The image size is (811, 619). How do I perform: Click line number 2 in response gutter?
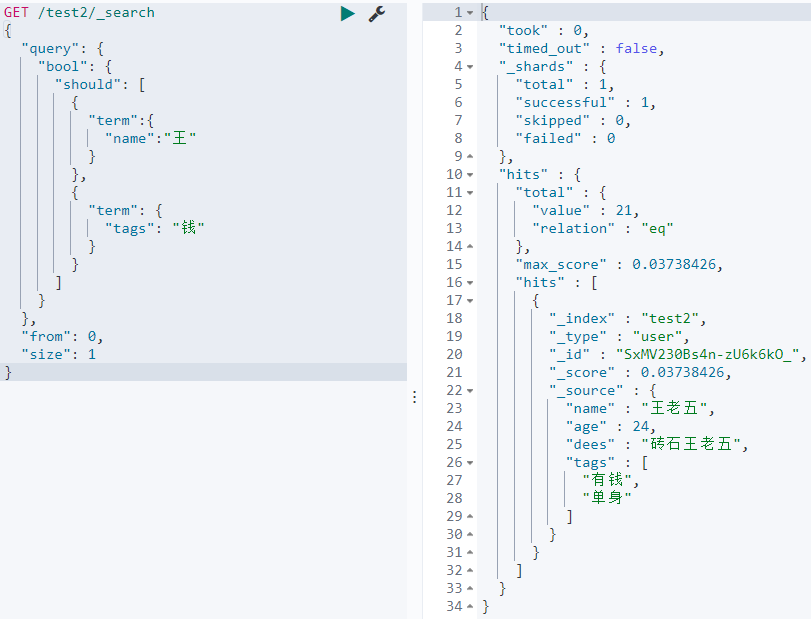pos(458,31)
